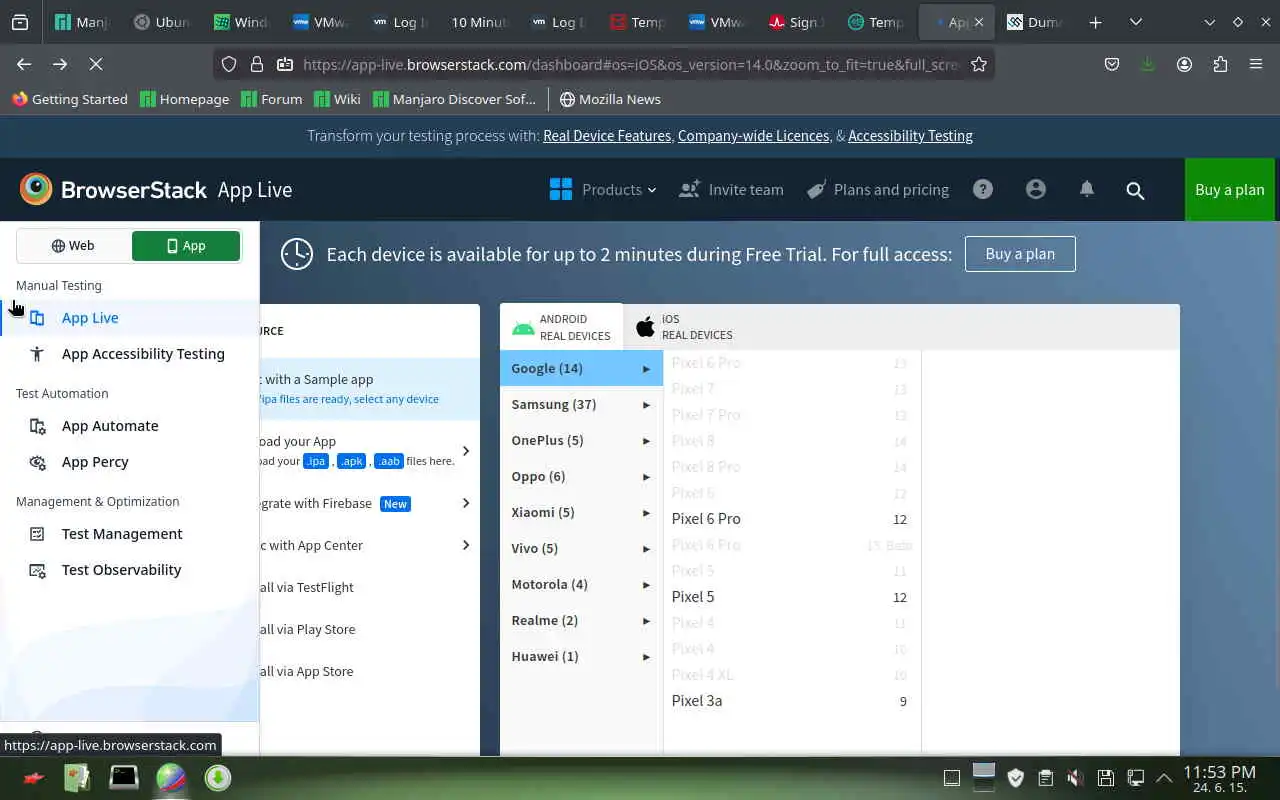Select Pixel 5 version 12 device
Screen dimensions: 1280x800
click(x=790, y=597)
